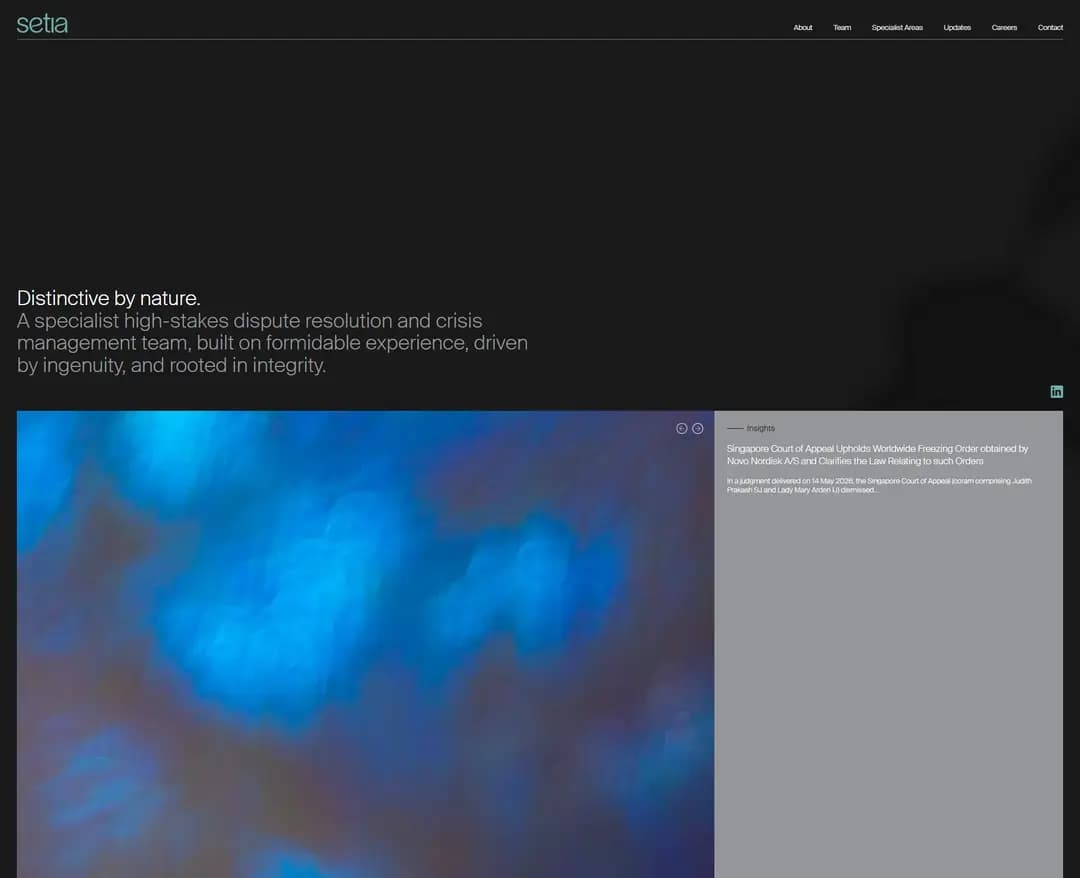Select Updates from the top menu
The height and width of the screenshot is (878, 1080).
957,28
